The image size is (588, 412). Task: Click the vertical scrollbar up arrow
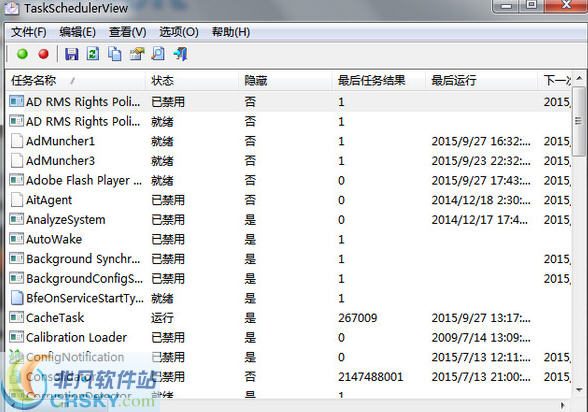(579, 78)
